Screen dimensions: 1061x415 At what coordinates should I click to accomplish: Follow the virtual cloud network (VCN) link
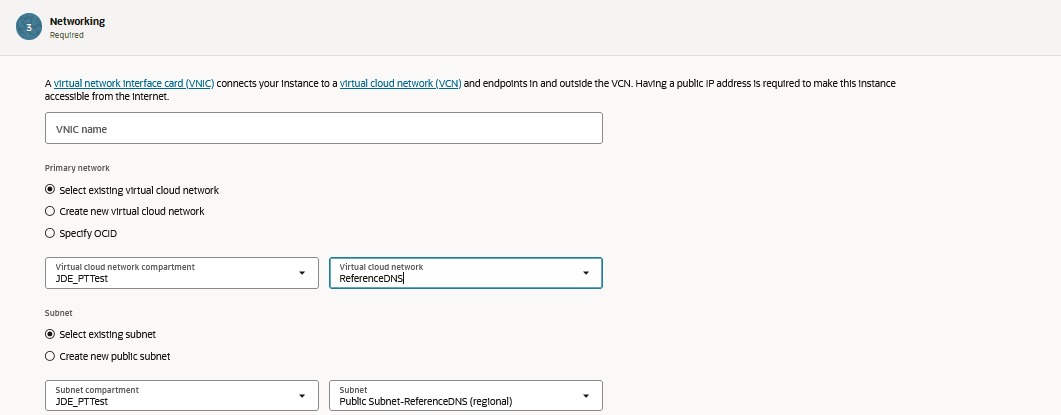click(400, 84)
